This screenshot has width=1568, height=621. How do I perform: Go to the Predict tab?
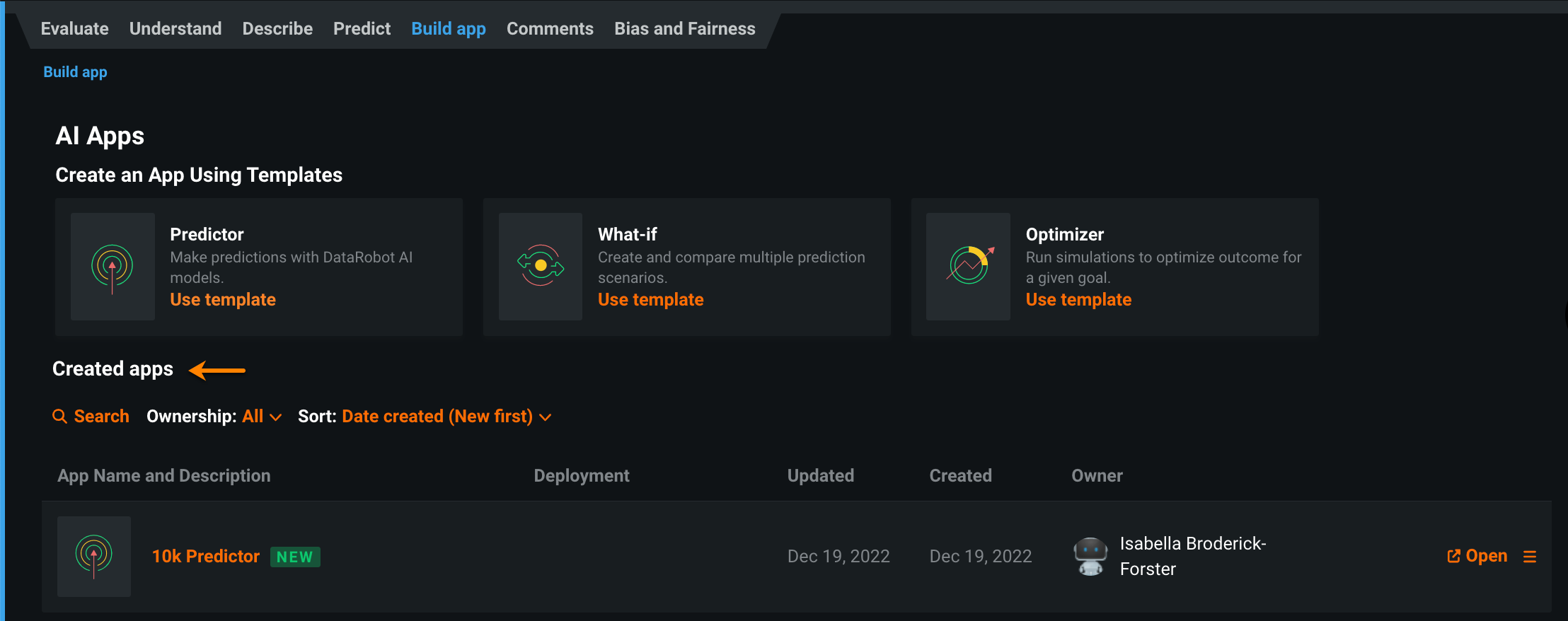(x=362, y=29)
